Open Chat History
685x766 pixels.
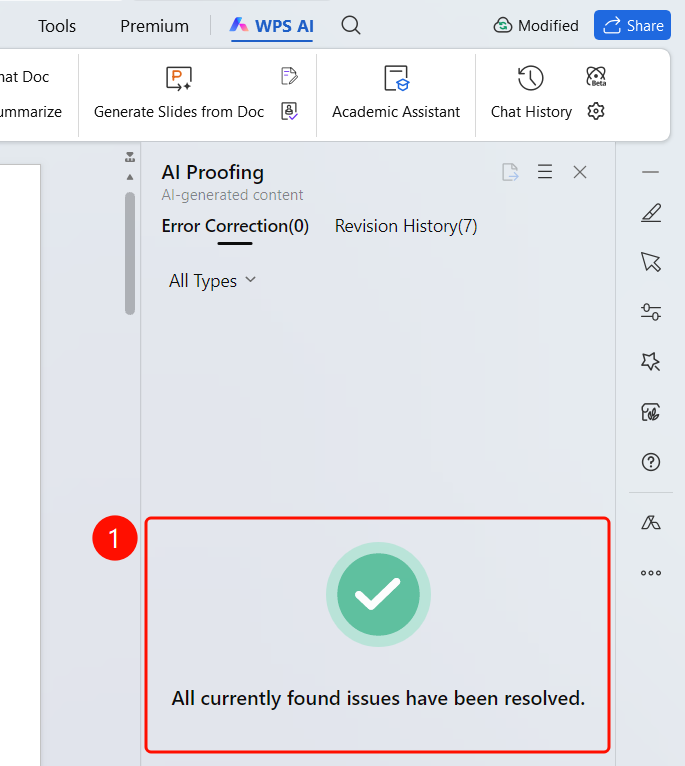531,94
